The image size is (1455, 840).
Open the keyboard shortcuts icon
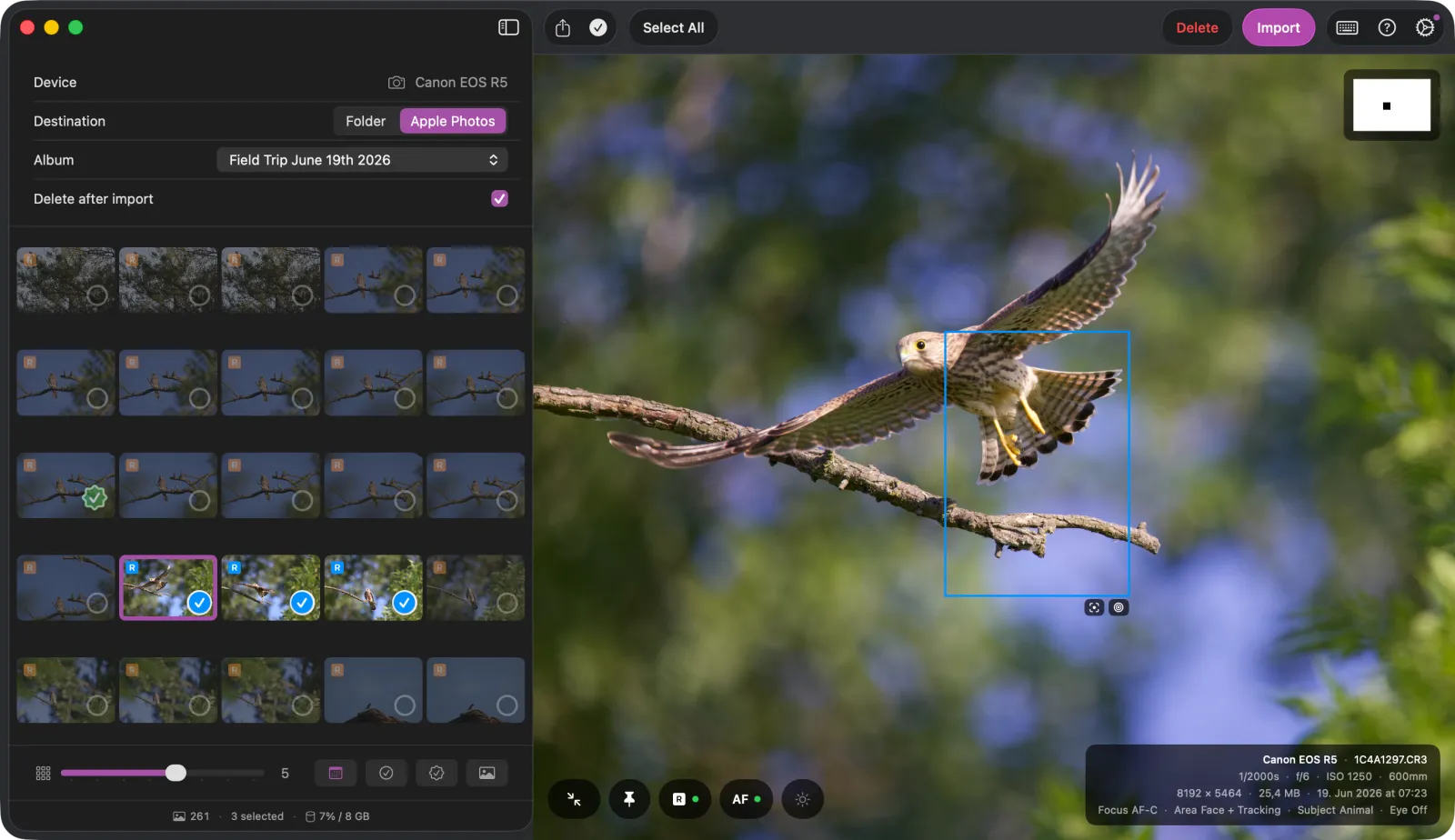[x=1347, y=27]
